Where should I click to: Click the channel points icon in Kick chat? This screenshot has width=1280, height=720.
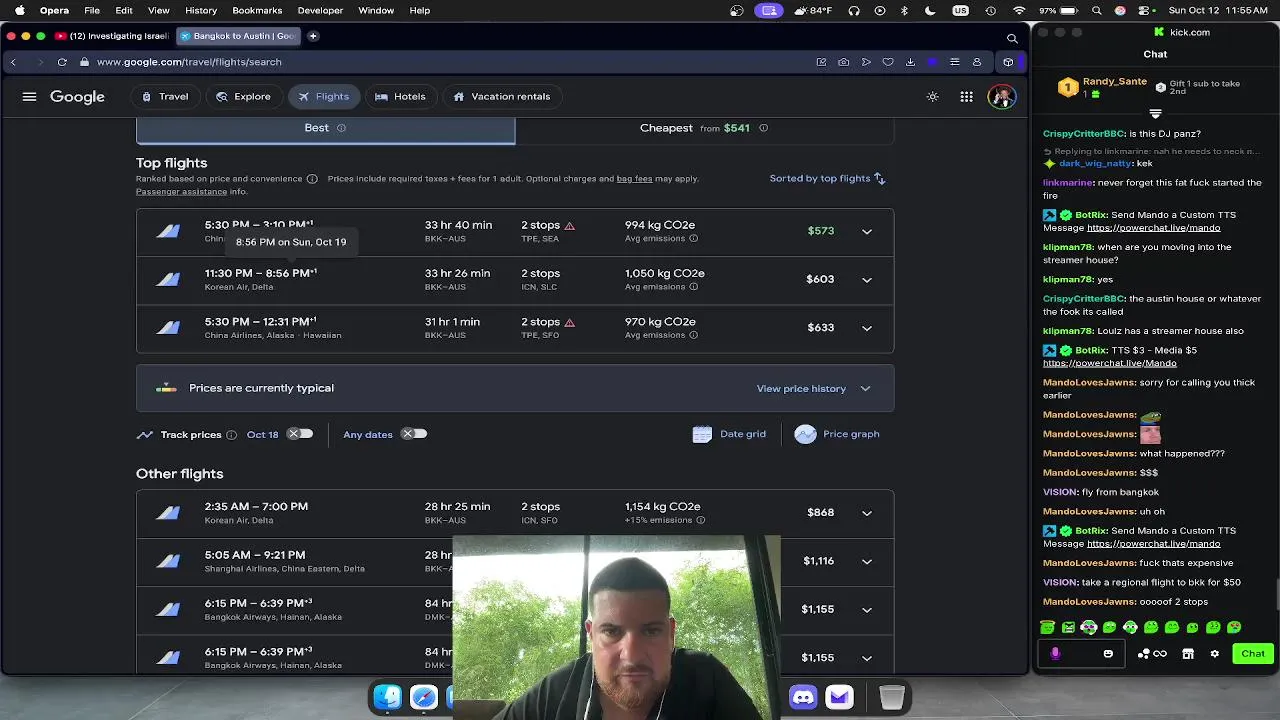1153,654
